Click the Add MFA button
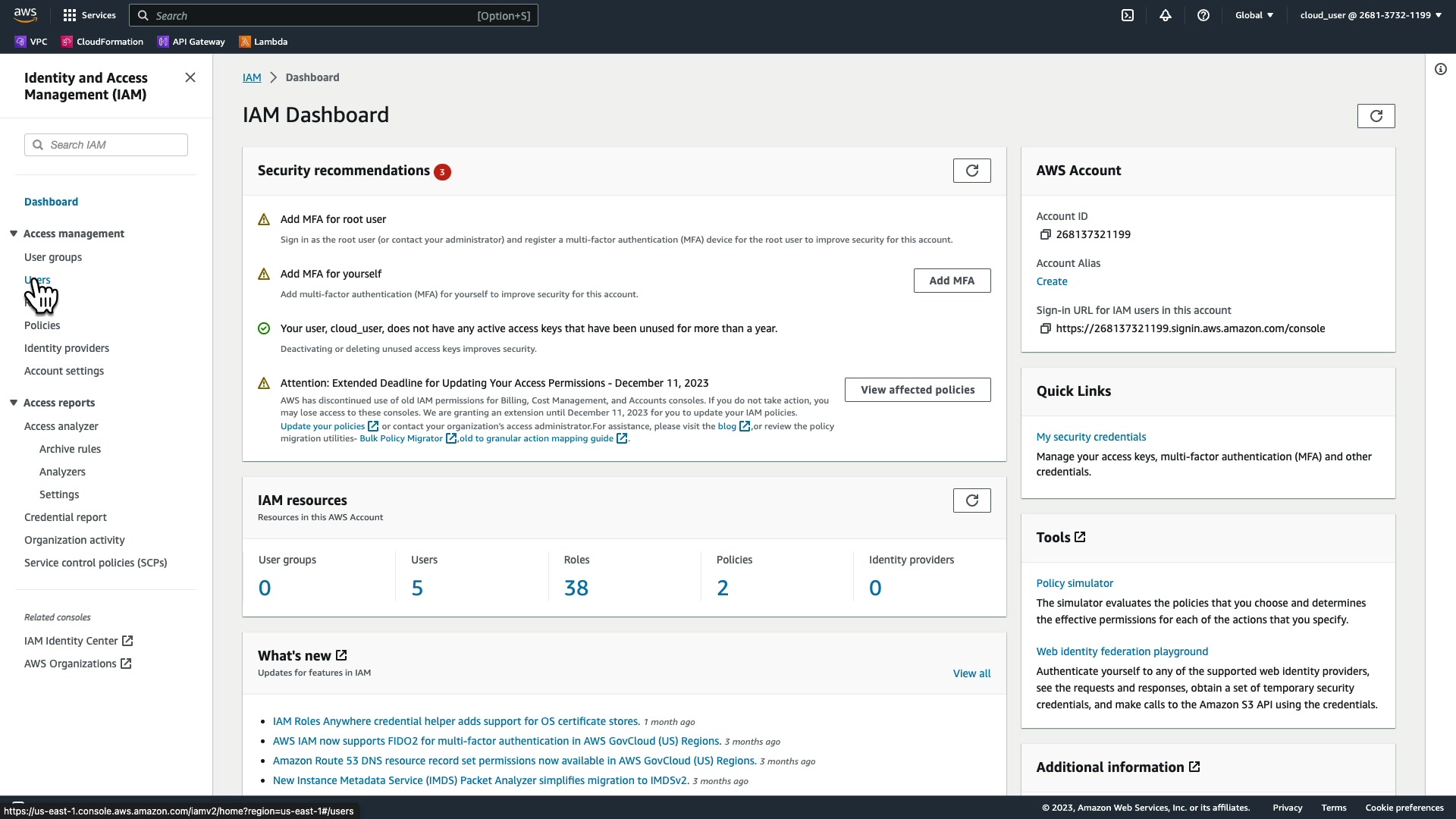Image resolution: width=1456 pixels, height=819 pixels. pos(952,281)
